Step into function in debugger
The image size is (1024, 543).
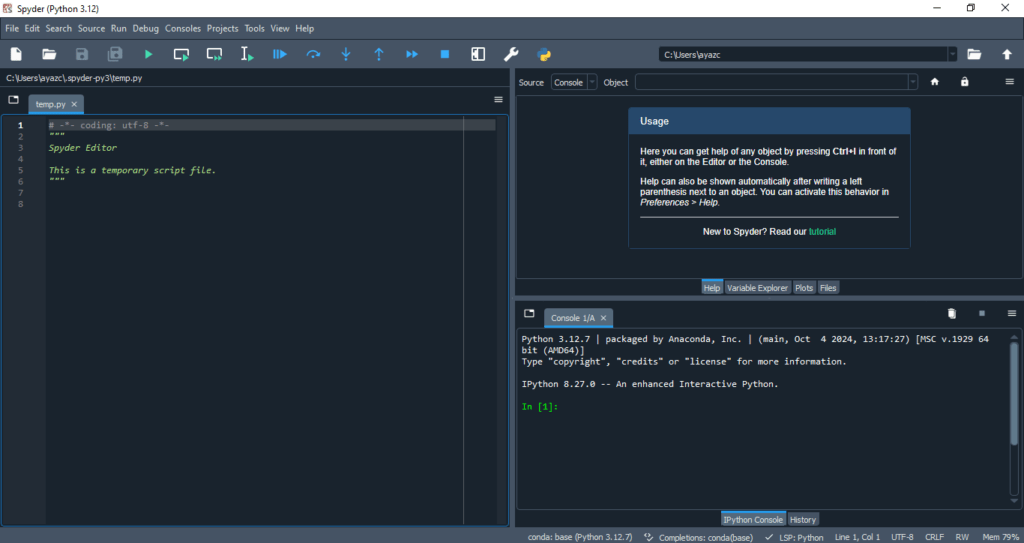346,54
